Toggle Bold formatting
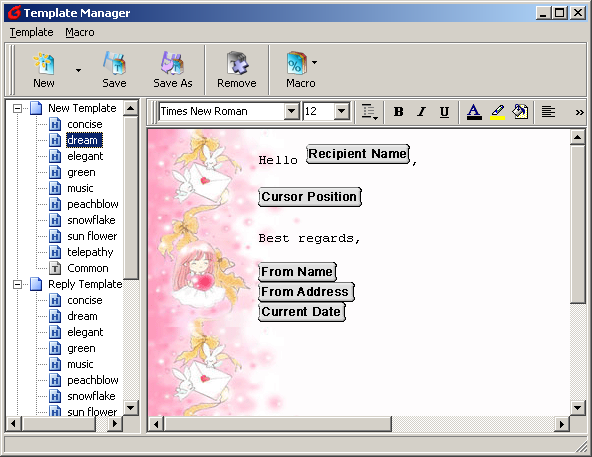The image size is (592, 457). pos(398,112)
